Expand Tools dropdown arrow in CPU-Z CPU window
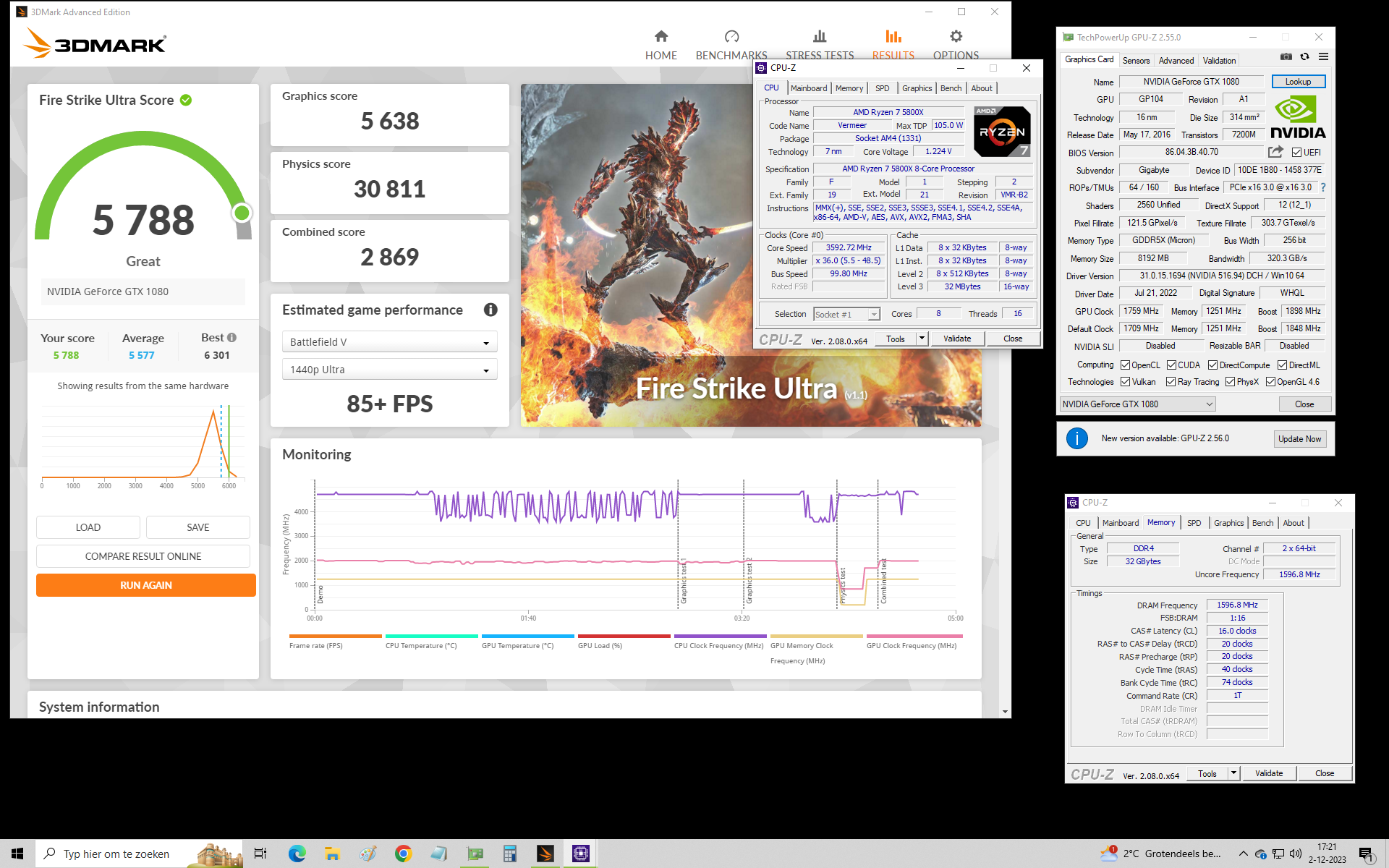The width and height of the screenshot is (1389, 868). point(922,338)
